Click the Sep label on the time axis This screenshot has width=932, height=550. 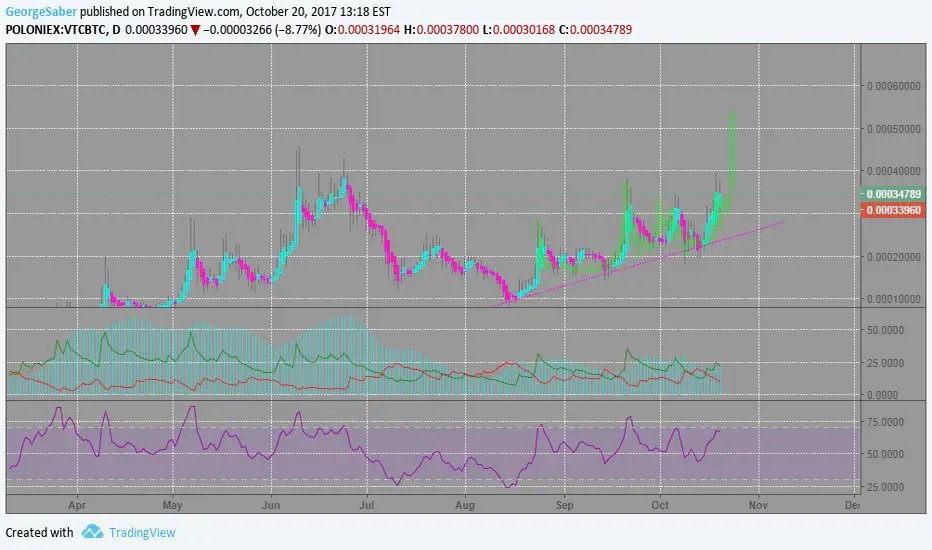tap(564, 505)
